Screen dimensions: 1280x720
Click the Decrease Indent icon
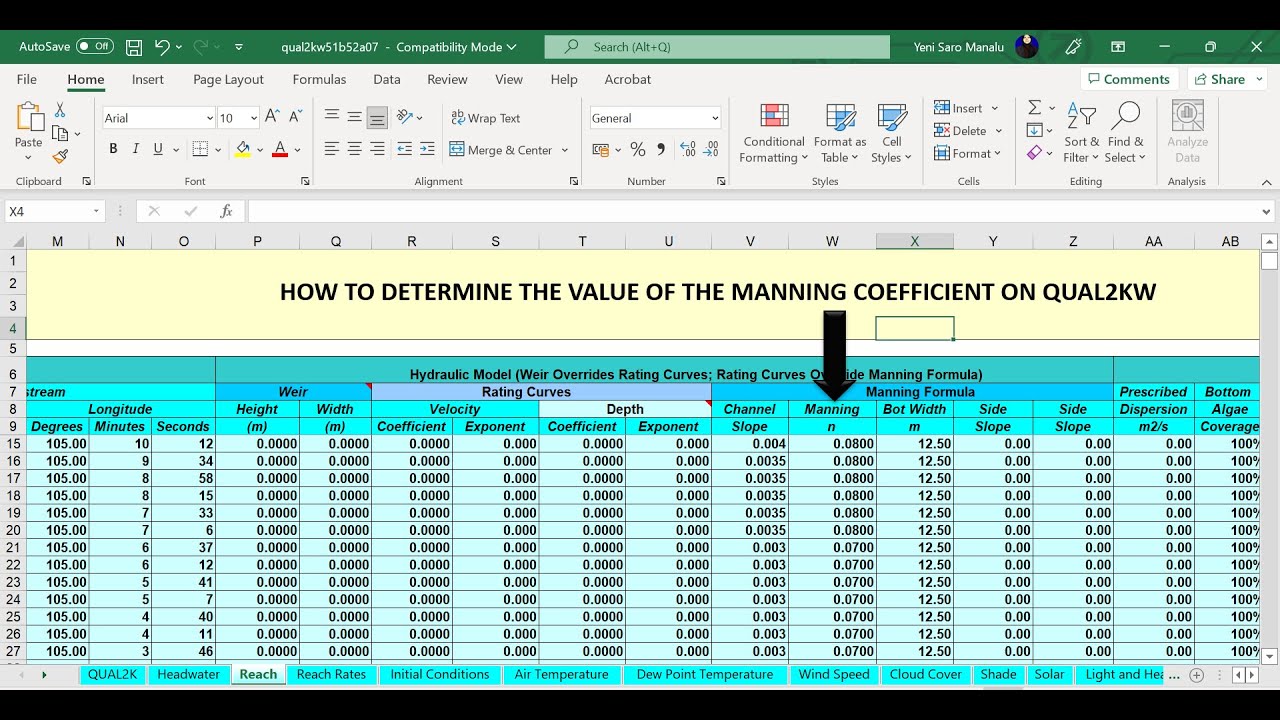[x=404, y=149]
